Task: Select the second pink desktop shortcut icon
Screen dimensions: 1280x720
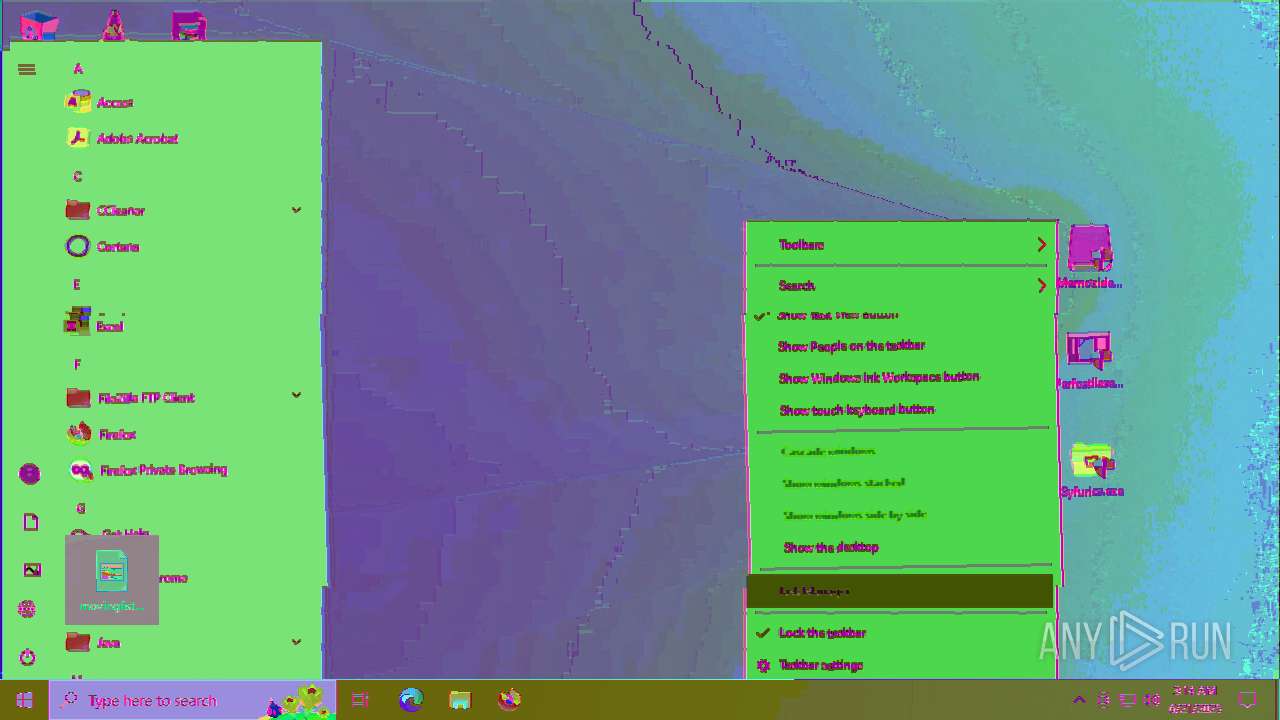Action: coord(1089,361)
